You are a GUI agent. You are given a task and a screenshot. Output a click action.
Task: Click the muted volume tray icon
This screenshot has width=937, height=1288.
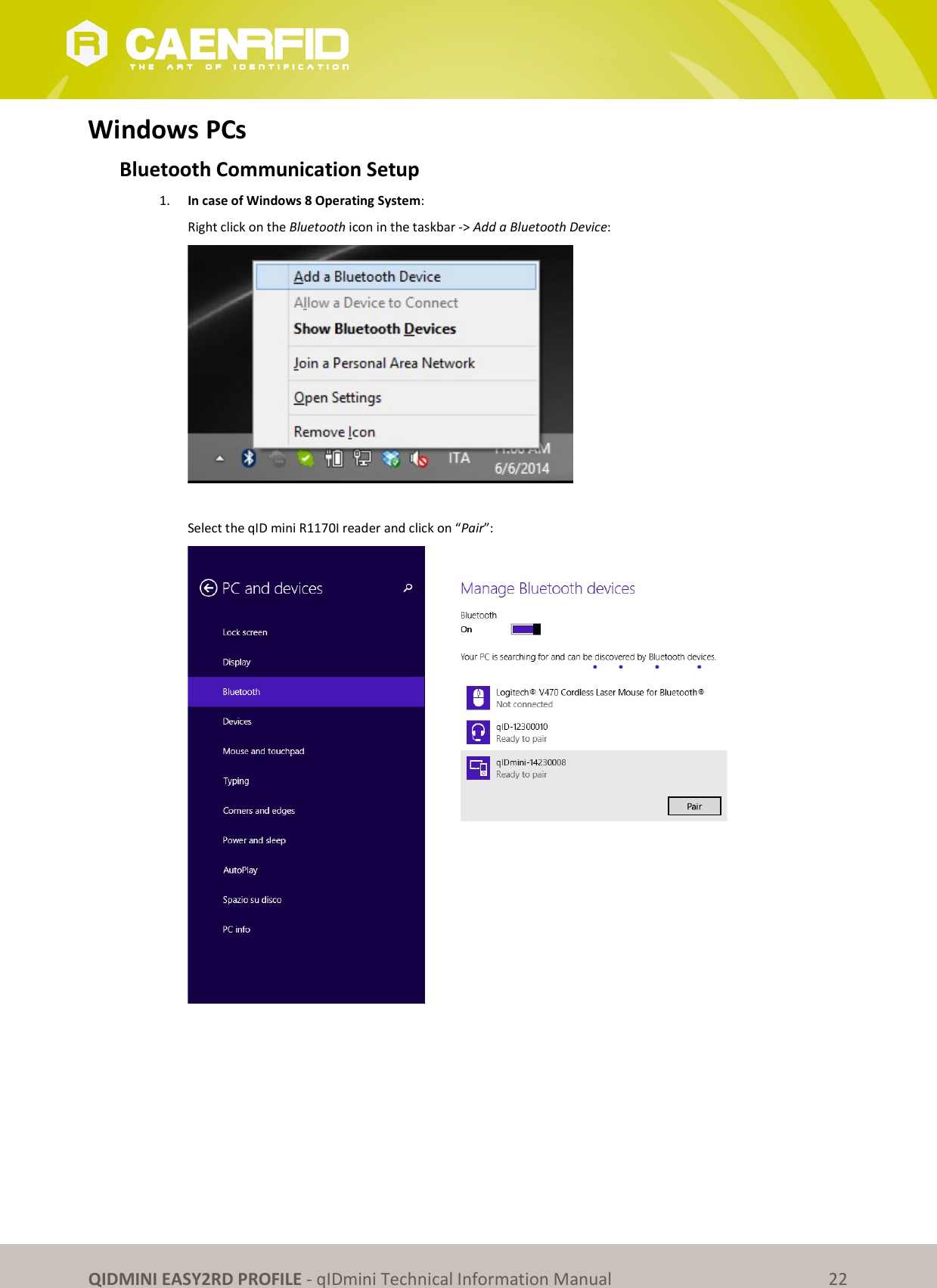coord(420,458)
